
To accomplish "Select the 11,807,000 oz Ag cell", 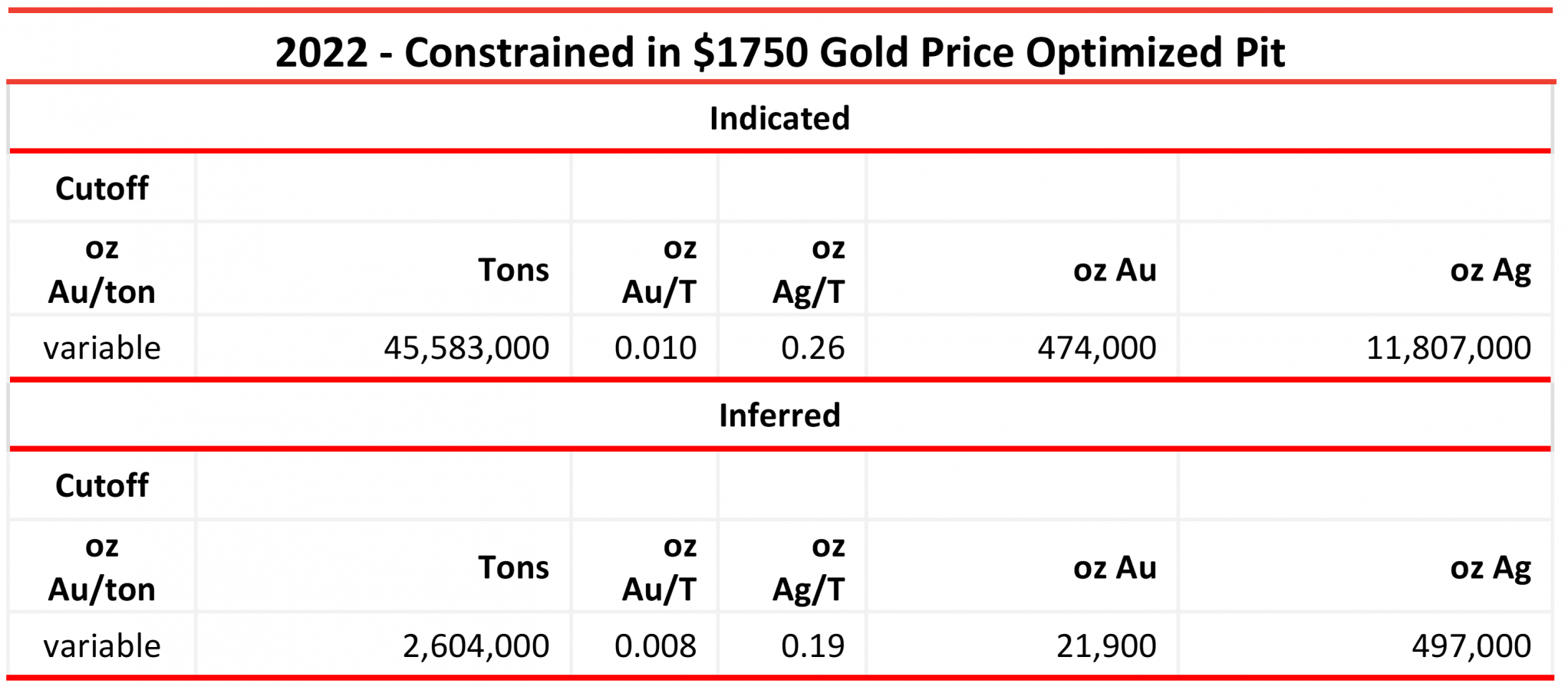I will pos(1448,348).
